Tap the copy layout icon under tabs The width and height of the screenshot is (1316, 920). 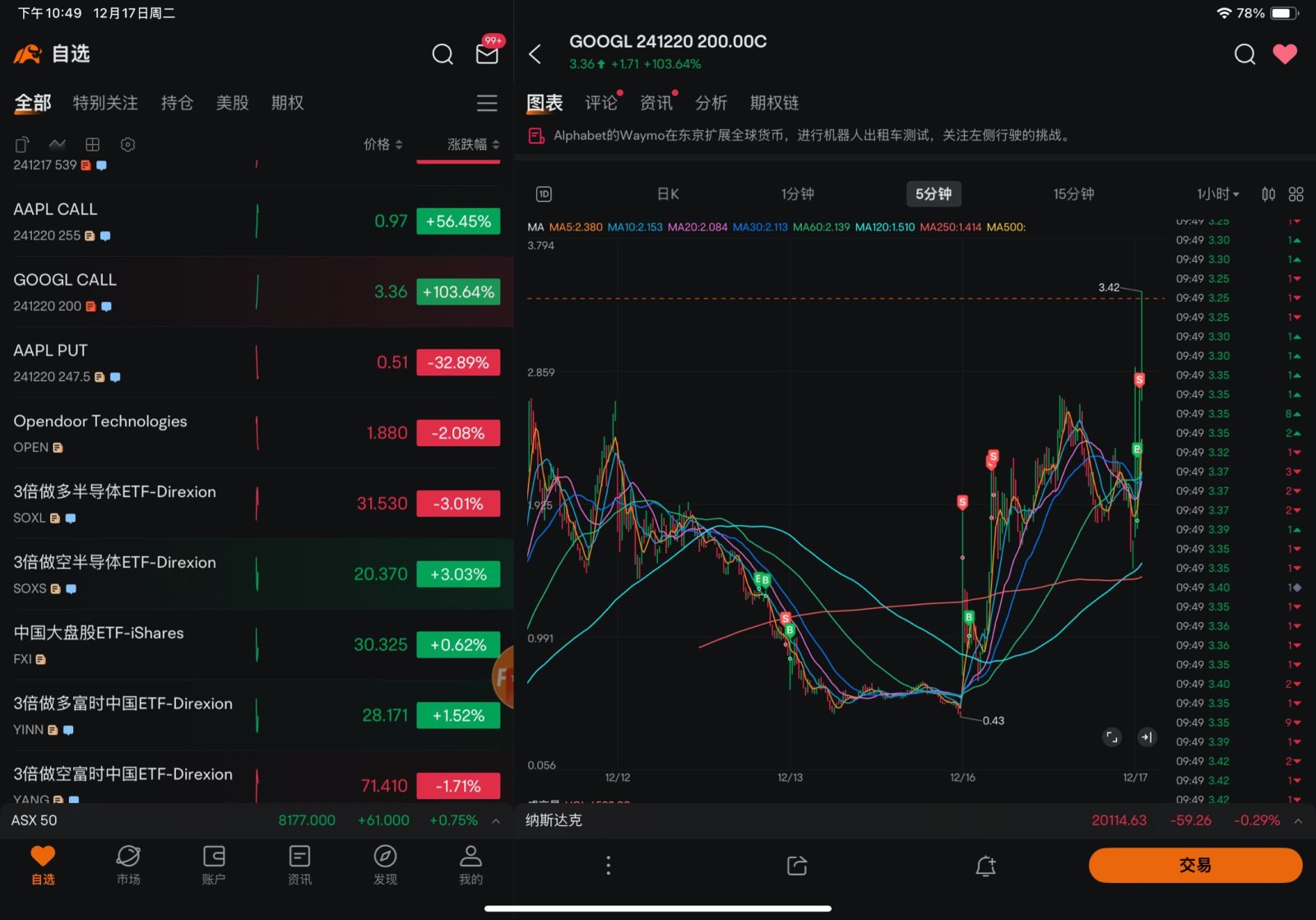coord(22,144)
